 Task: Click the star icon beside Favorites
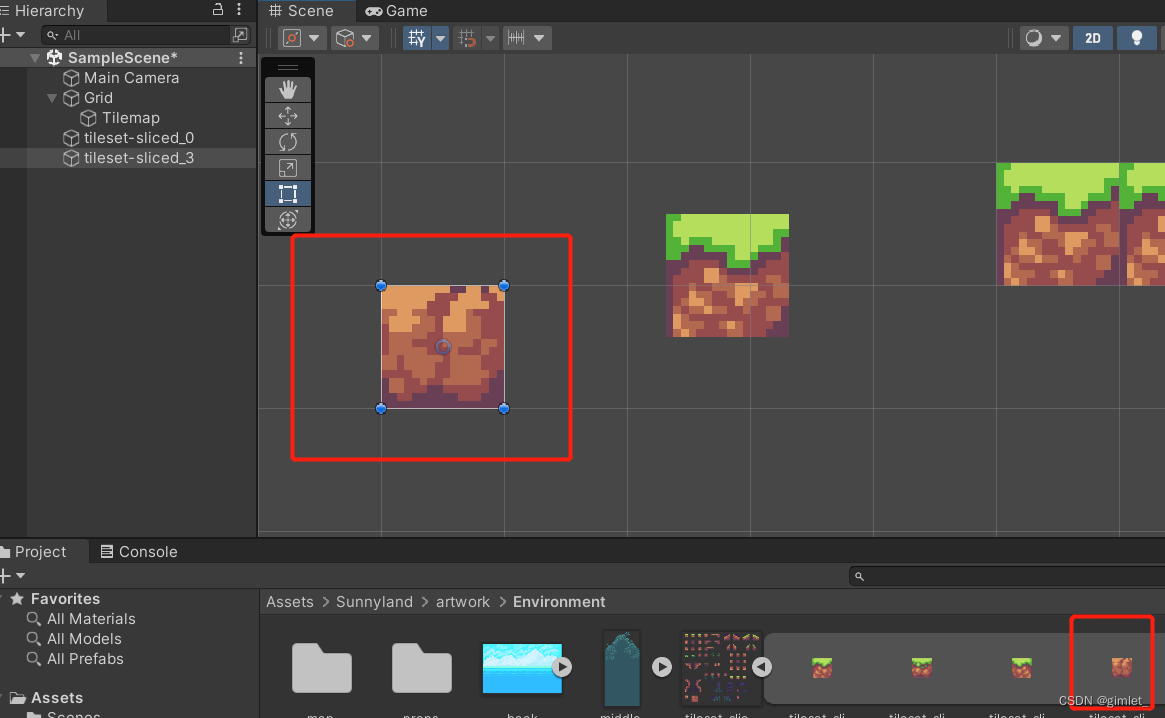[17, 598]
